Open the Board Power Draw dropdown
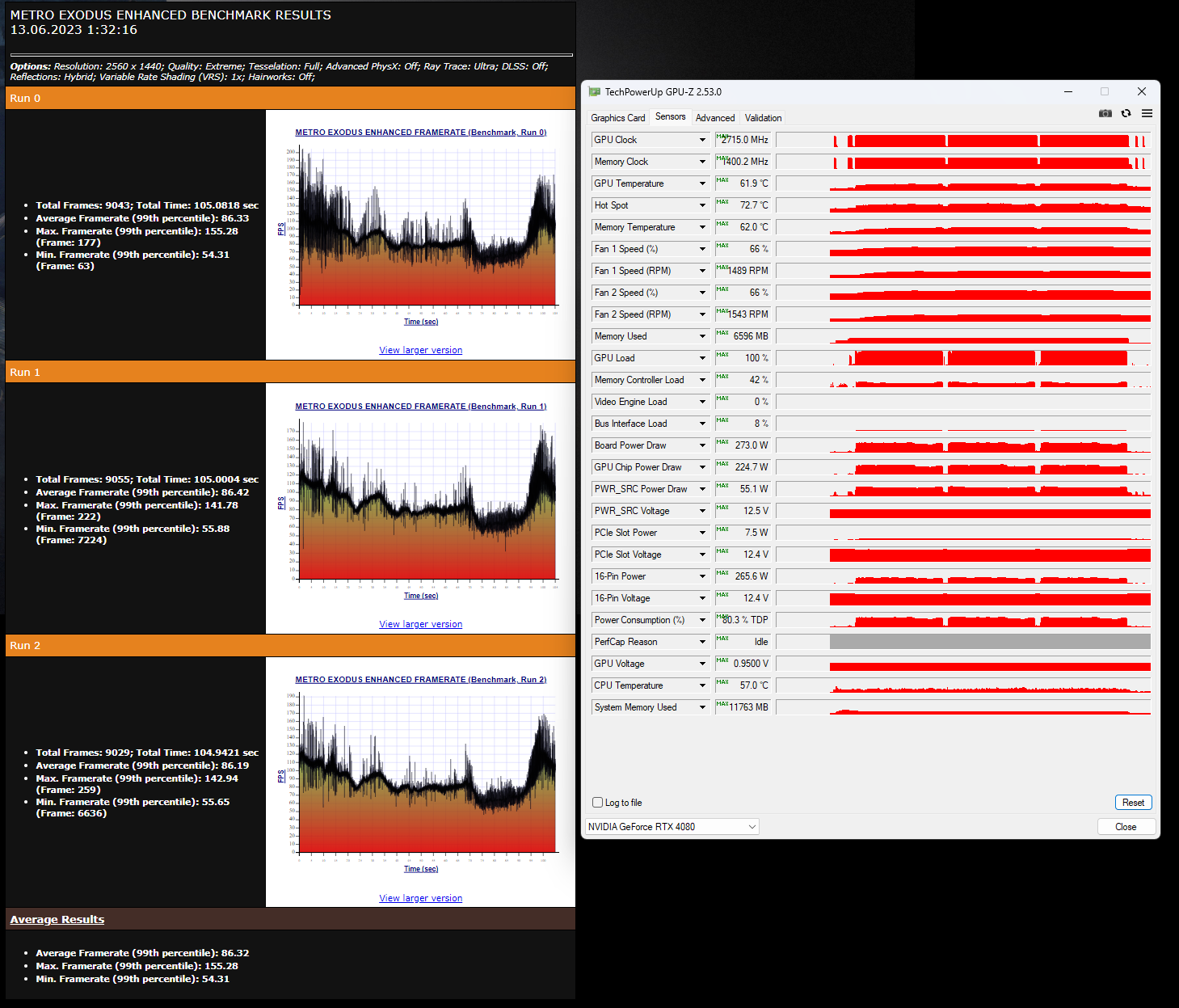The height and width of the screenshot is (1008, 1179). point(702,445)
